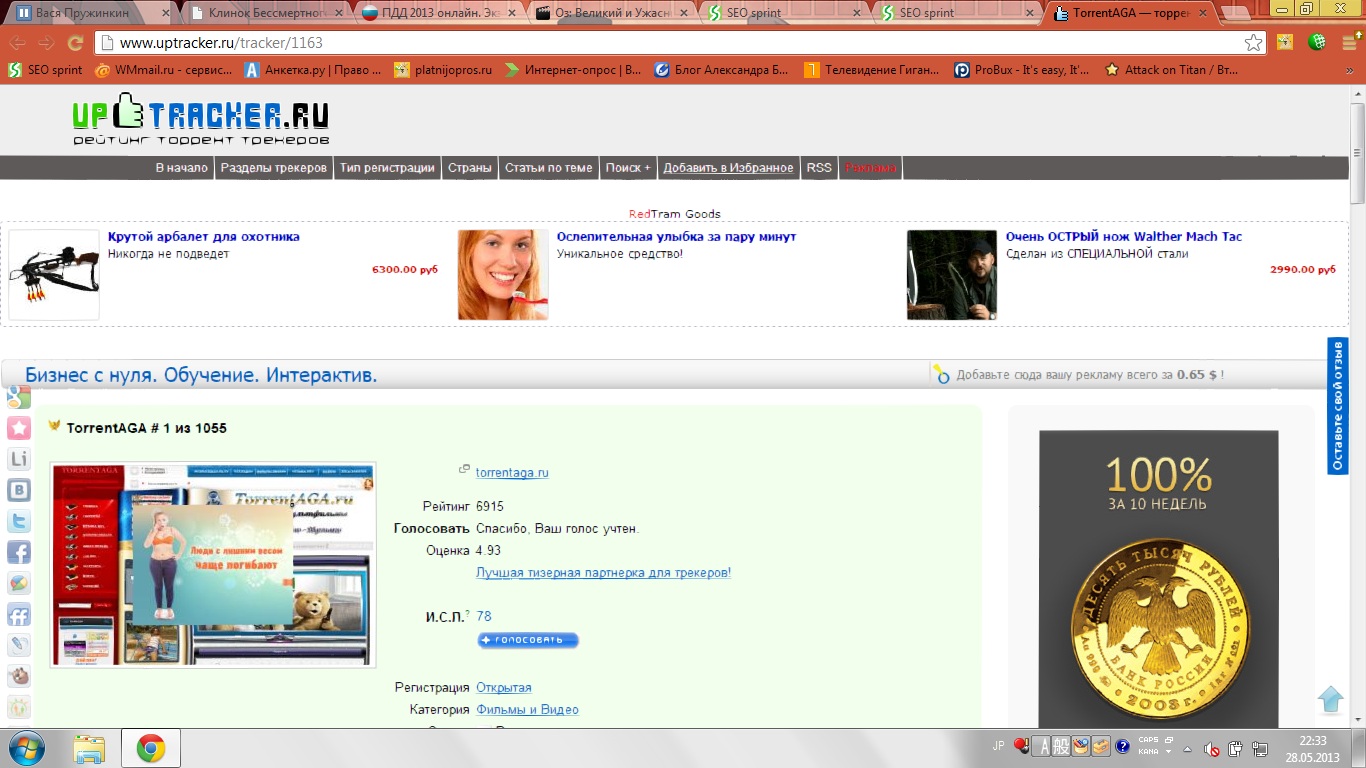Open the Windows Start menu
This screenshot has width=1366, height=768.
tap(25, 748)
